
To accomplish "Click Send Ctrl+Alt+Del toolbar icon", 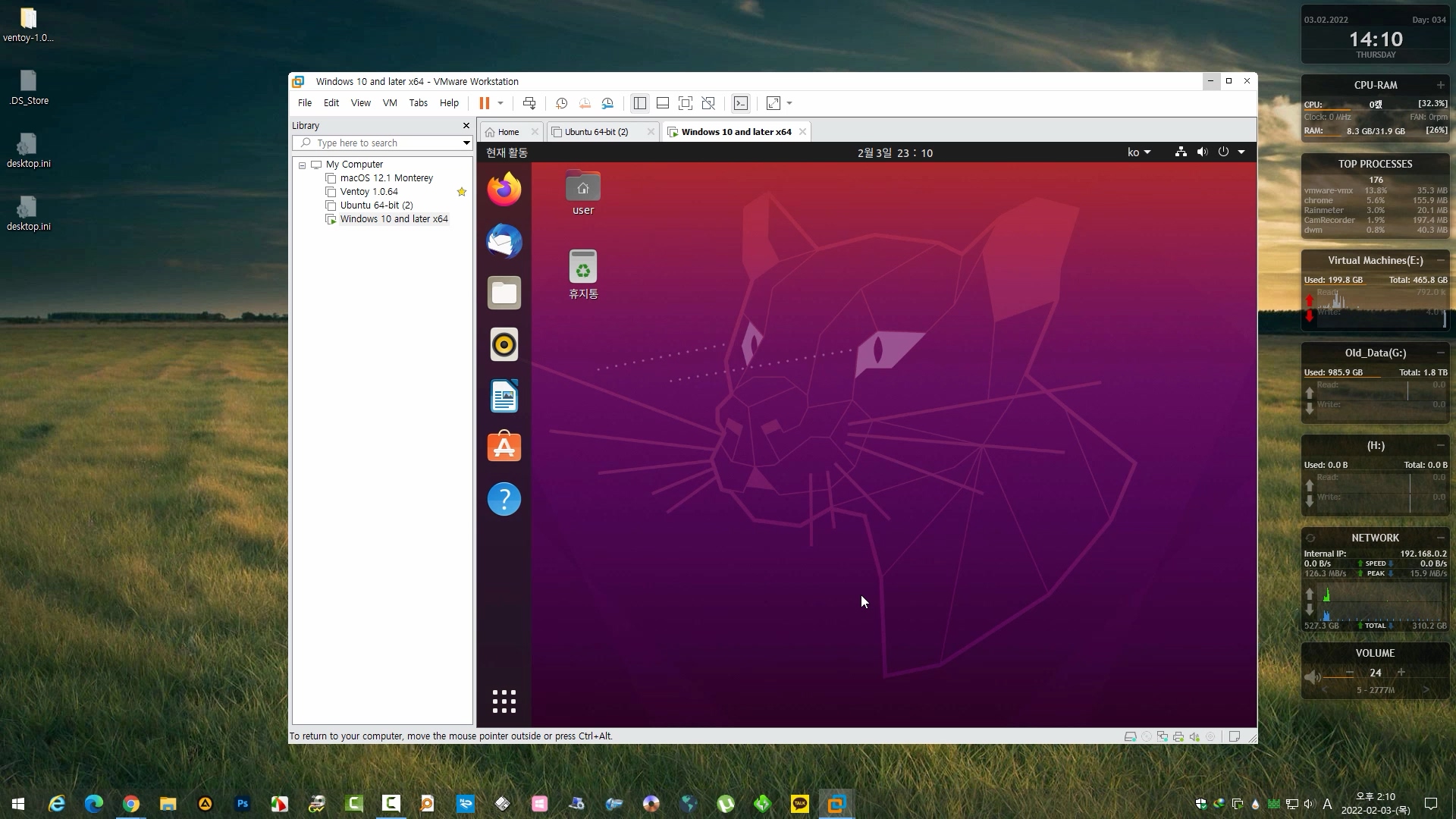I will [x=529, y=103].
